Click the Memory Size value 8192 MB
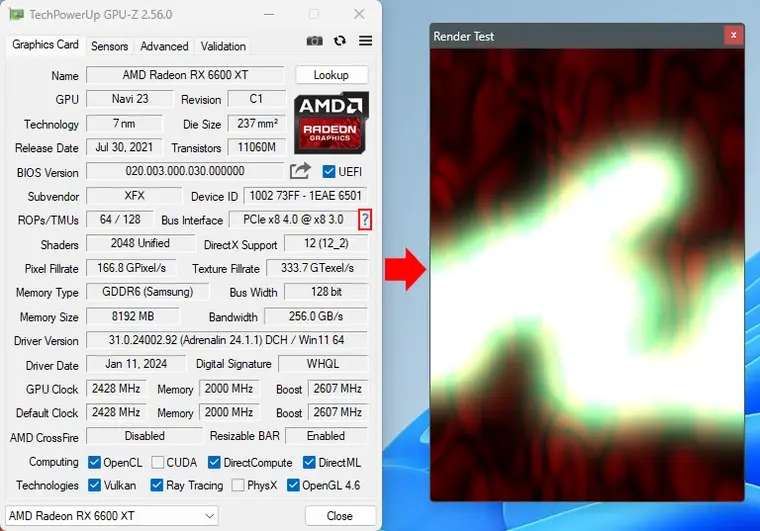This screenshot has width=760, height=531. pyautogui.click(x=133, y=316)
